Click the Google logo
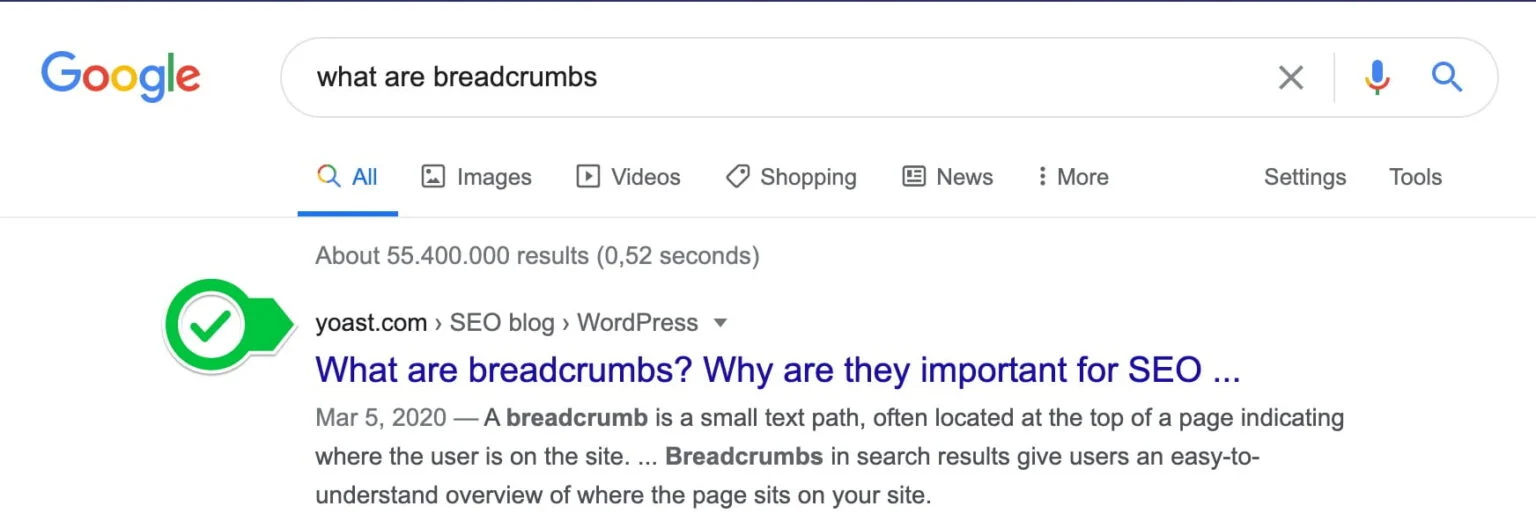This screenshot has width=1536, height=528. point(121,76)
